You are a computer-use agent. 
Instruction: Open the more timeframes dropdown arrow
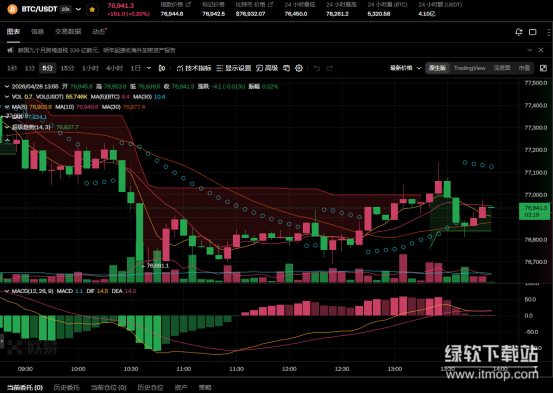tap(149, 68)
